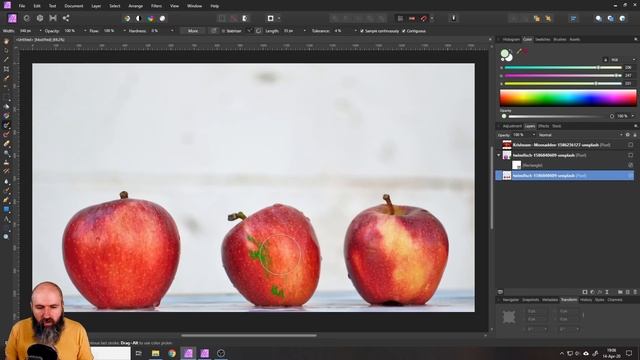Toggle the Contiguous checkbox
Viewport: 640px width, 360px height.
404,31
